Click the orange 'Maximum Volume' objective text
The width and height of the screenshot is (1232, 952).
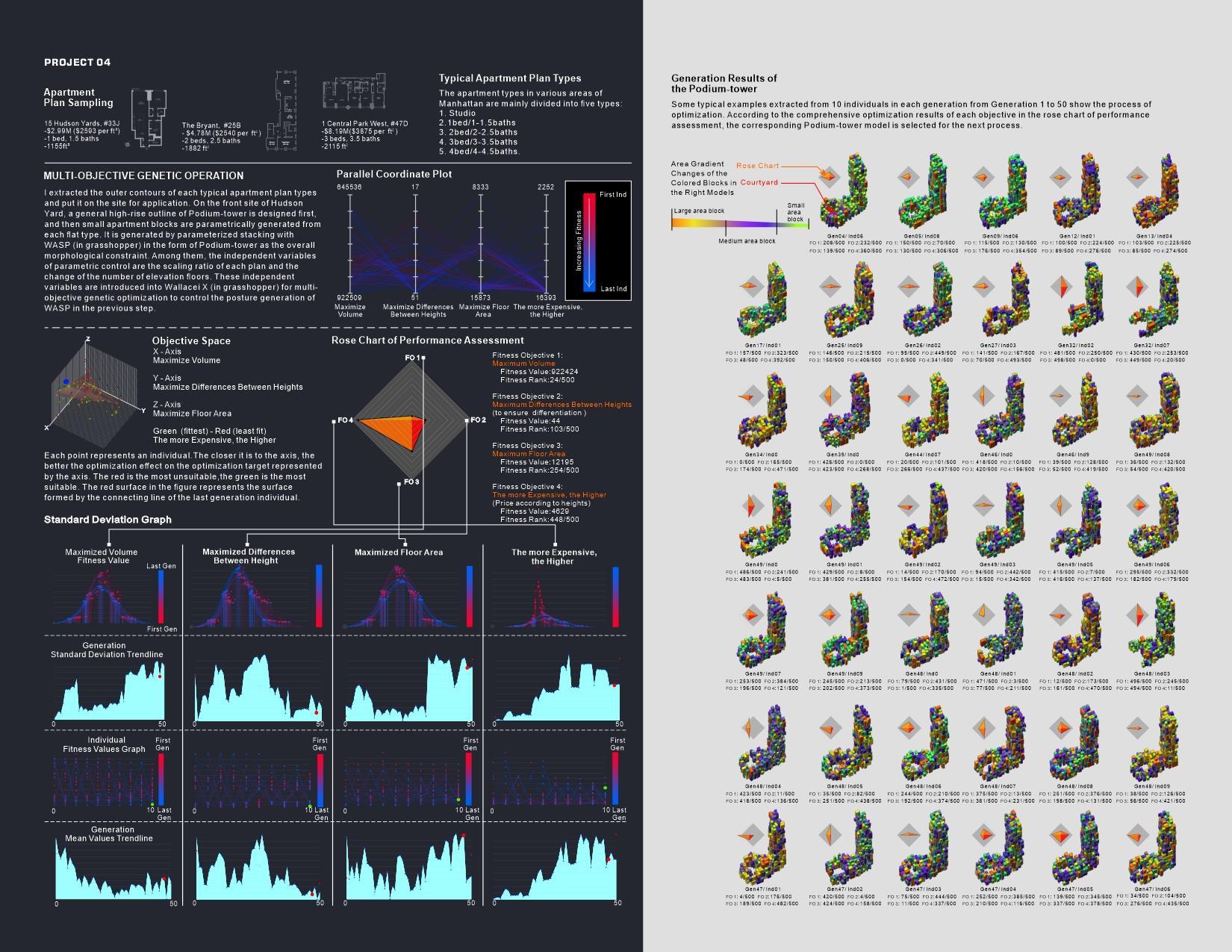[523, 364]
